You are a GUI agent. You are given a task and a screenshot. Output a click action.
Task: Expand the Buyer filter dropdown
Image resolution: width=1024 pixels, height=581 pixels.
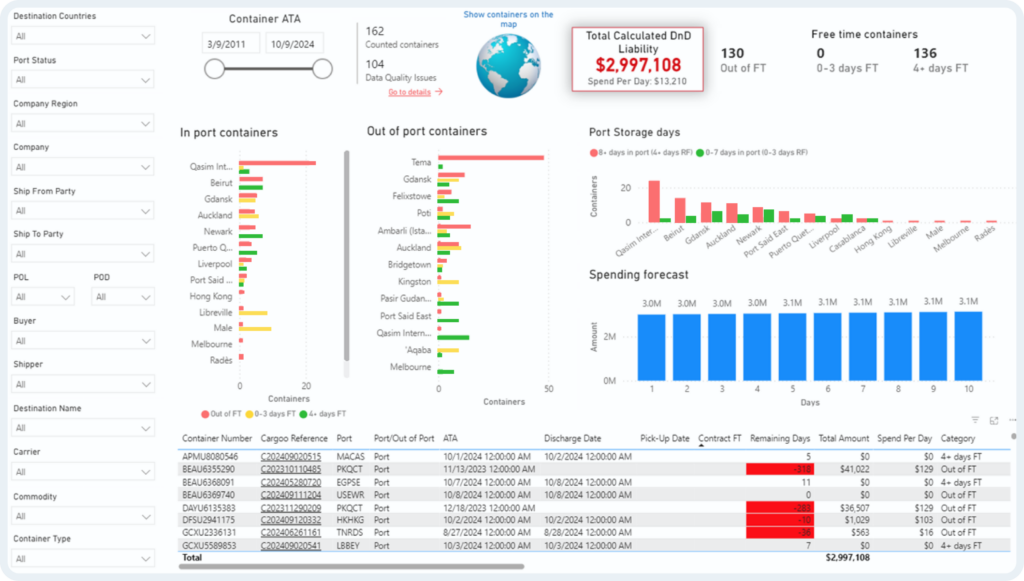[x=83, y=341]
